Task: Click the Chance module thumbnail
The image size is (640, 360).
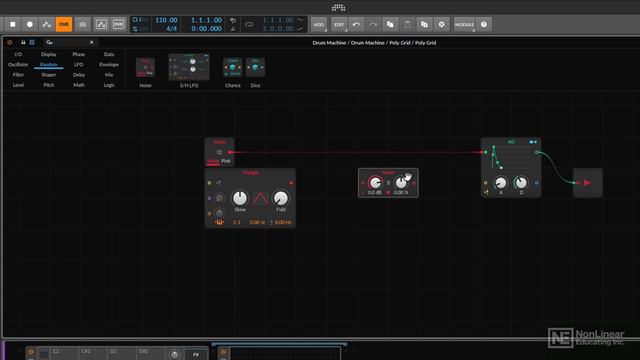Action: (233, 67)
